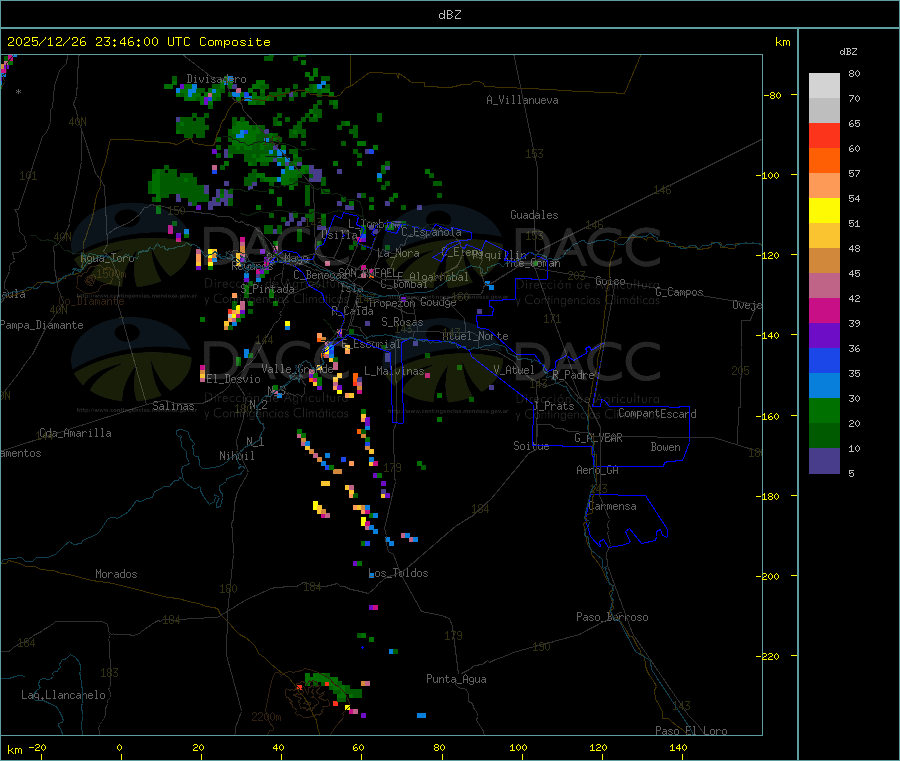This screenshot has width=900, height=761.
Task: Click the Carmensa location label
Action: [612, 506]
